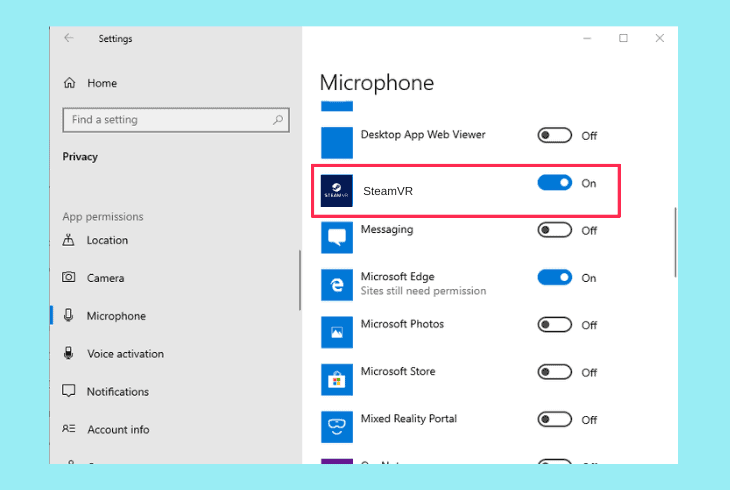Click the App permissions section label
The height and width of the screenshot is (490, 730).
[103, 217]
